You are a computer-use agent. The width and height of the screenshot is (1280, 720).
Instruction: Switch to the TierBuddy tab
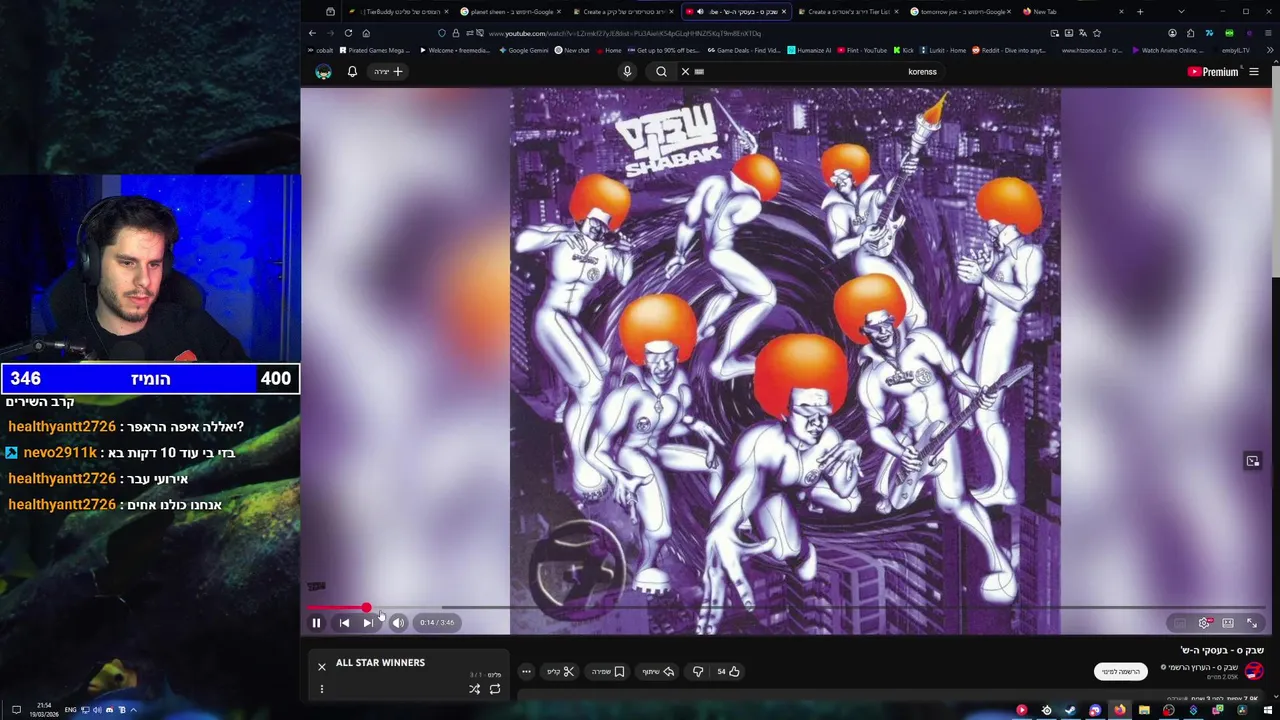pos(398,12)
